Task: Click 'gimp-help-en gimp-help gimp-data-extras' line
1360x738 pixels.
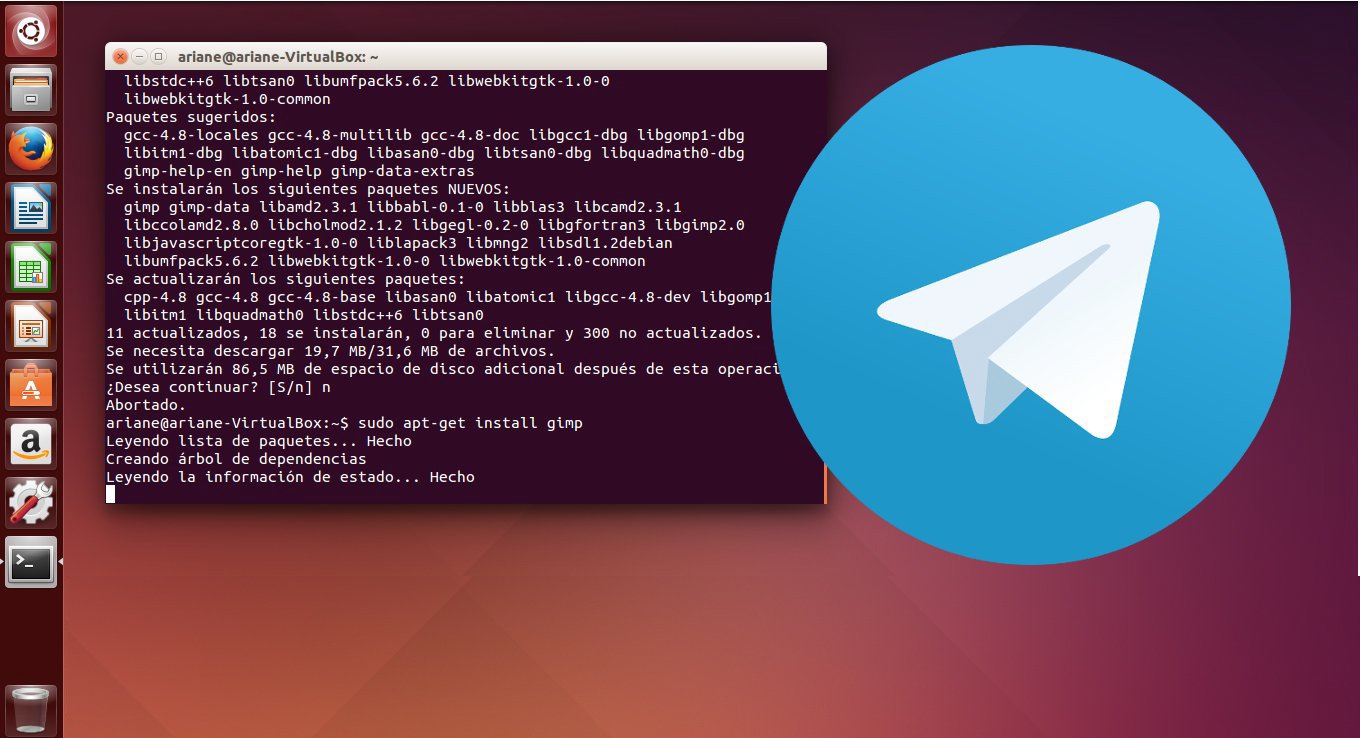Action: [x=299, y=171]
